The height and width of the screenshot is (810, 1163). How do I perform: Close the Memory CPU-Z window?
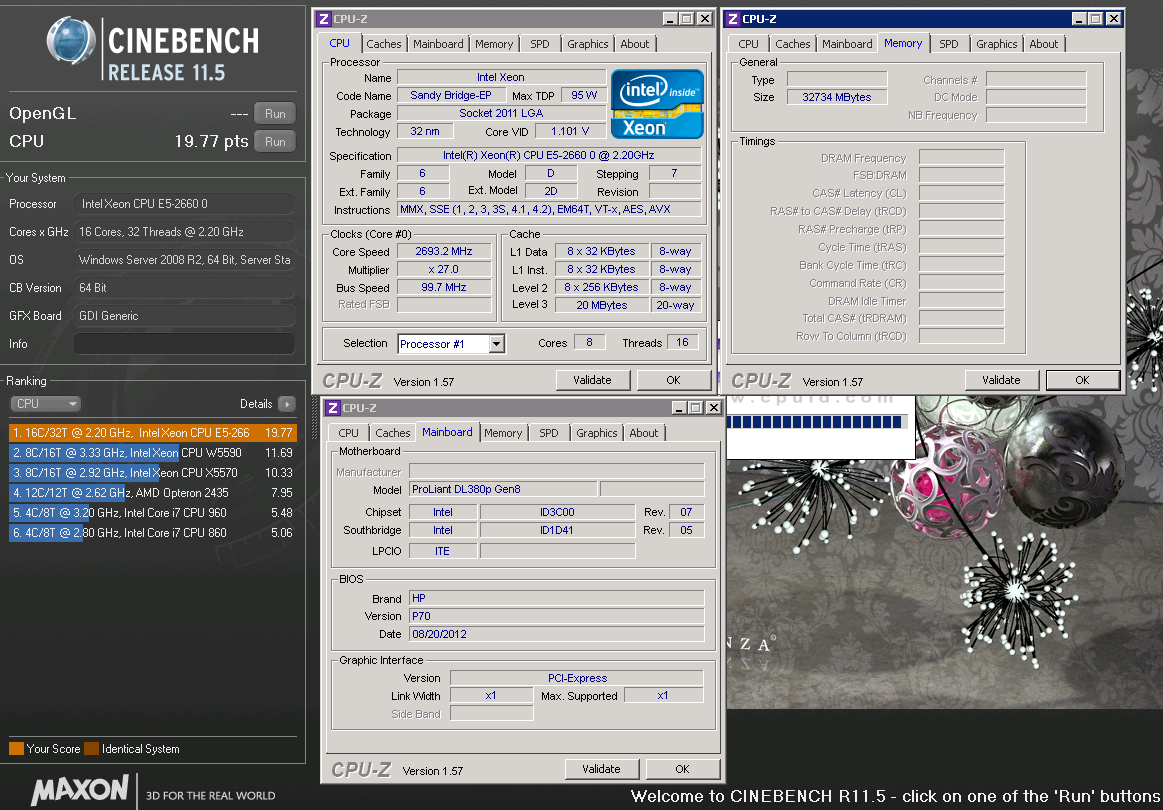[1113, 19]
